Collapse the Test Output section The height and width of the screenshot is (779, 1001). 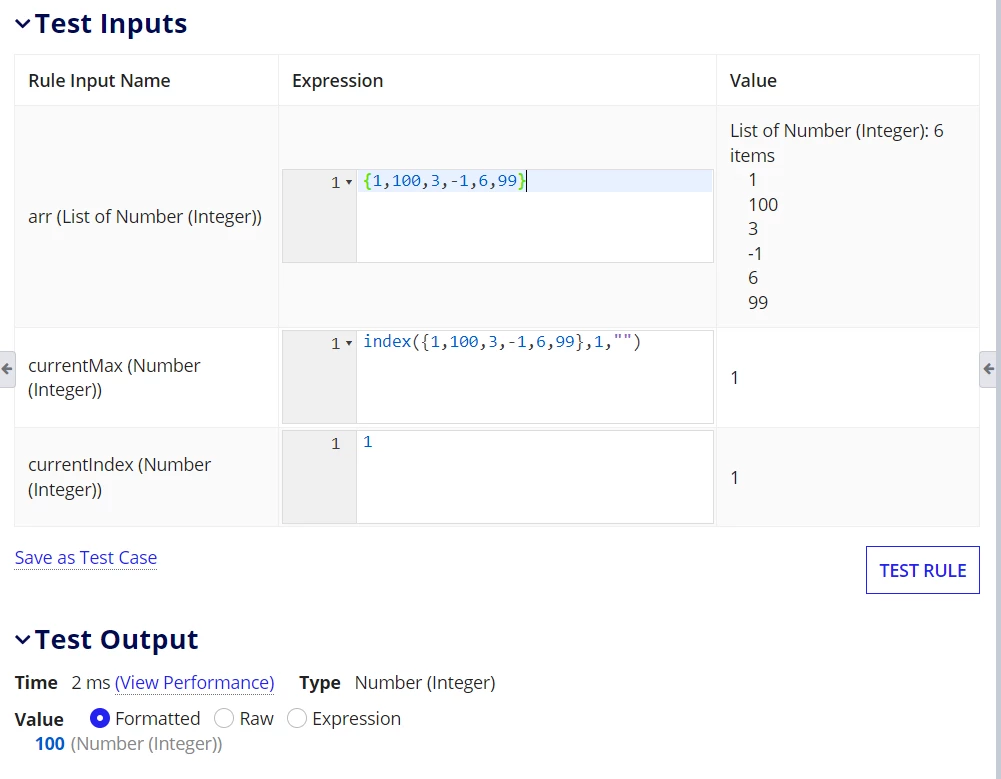click(22, 640)
